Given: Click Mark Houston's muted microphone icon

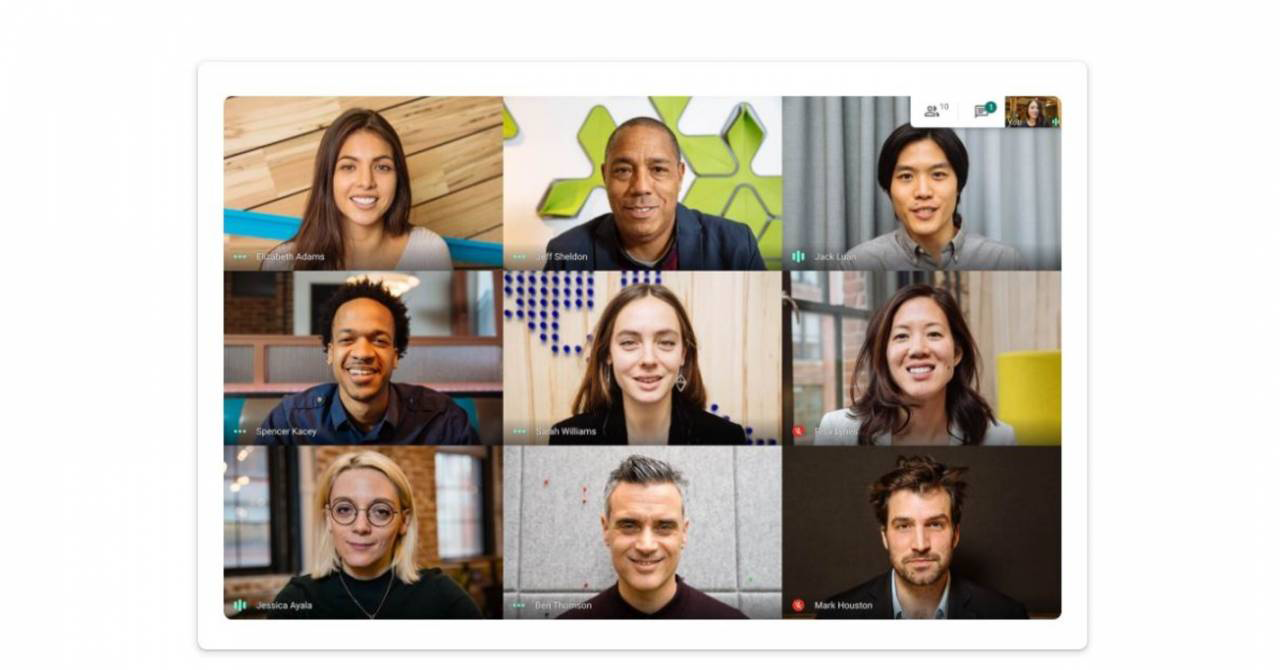Looking at the screenshot, I should (798, 605).
